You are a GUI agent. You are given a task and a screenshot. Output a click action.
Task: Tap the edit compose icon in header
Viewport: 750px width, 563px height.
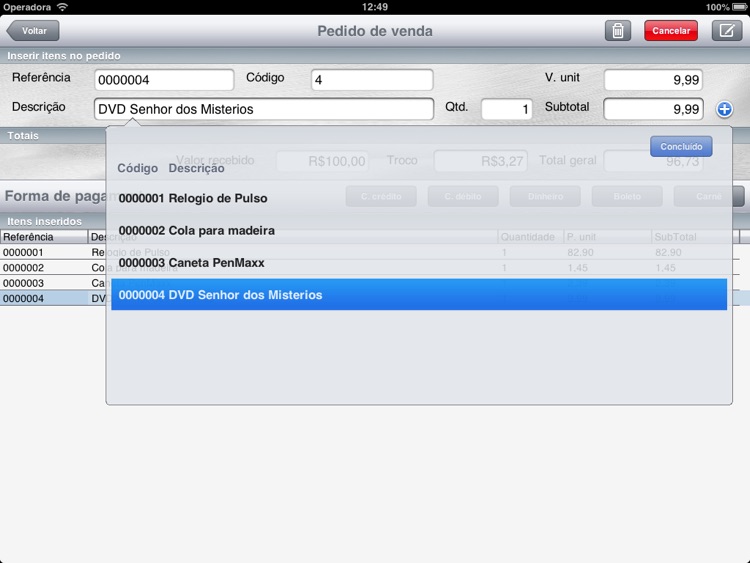tap(727, 31)
